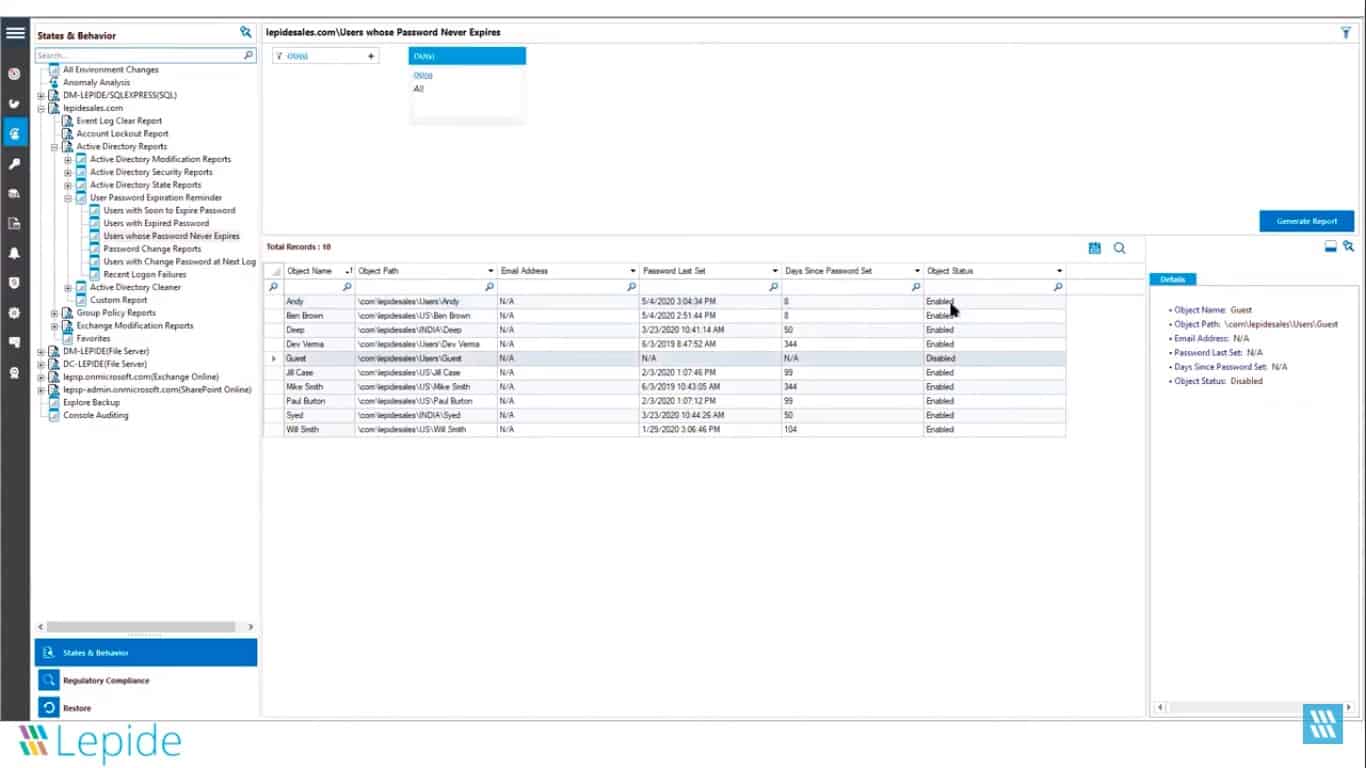Click the shield icon in left sidebar
Image resolution: width=1366 pixels, height=768 pixels.
(15, 283)
